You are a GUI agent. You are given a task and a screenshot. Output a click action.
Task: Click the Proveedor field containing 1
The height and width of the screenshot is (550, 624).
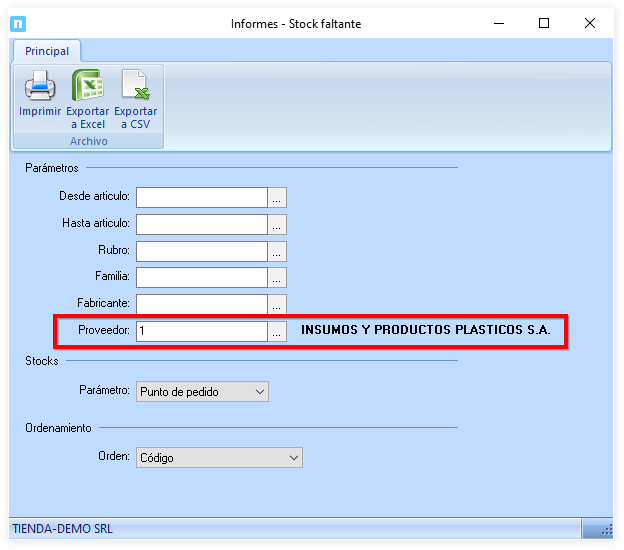coord(202,331)
